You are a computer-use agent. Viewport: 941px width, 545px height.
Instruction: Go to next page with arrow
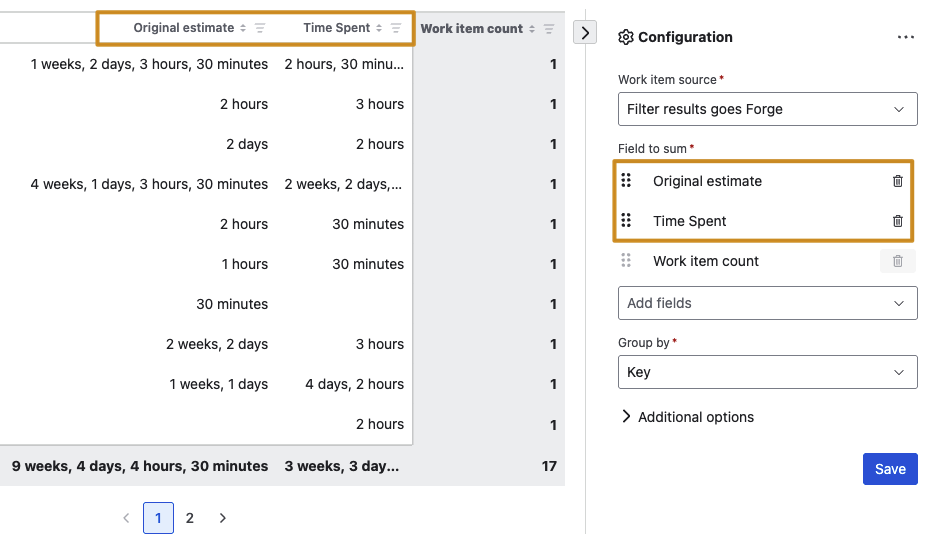223,518
